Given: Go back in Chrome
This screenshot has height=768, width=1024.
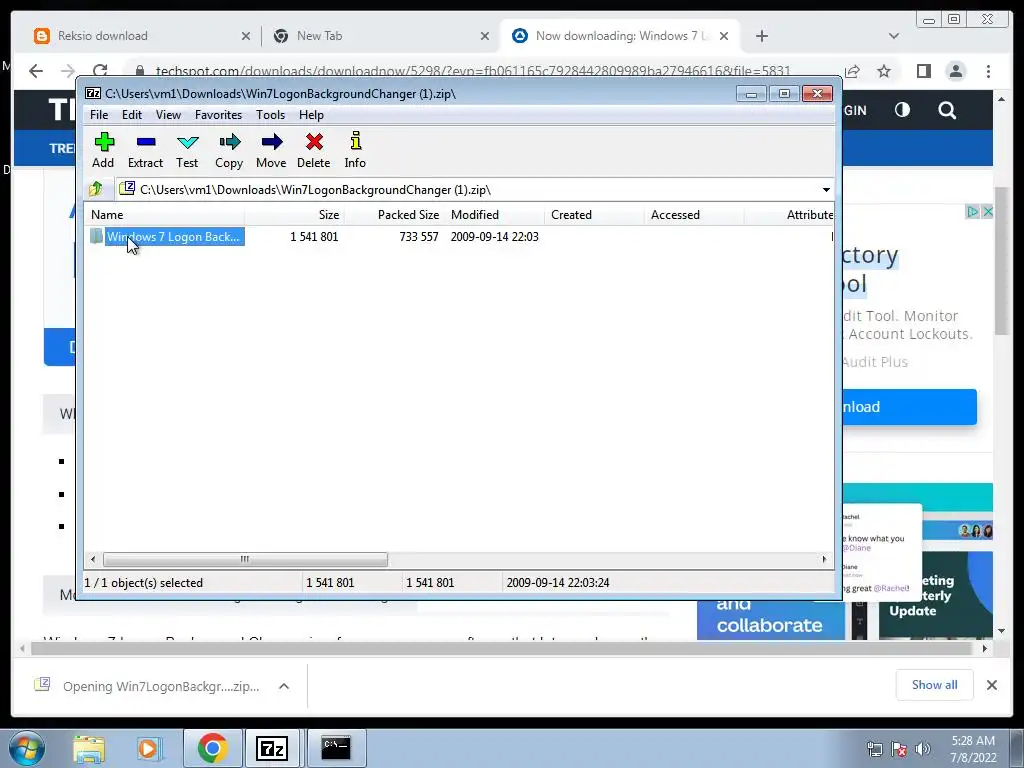Looking at the screenshot, I should (36, 71).
